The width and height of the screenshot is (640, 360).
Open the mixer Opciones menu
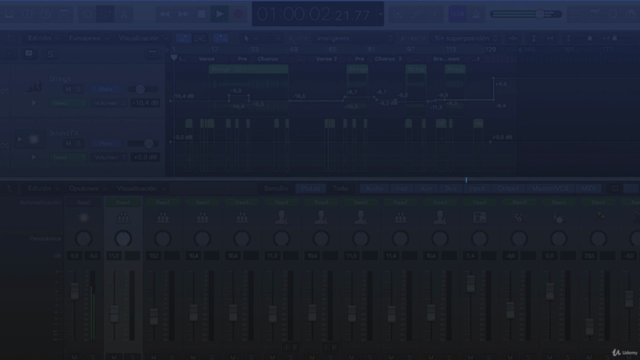[87, 189]
